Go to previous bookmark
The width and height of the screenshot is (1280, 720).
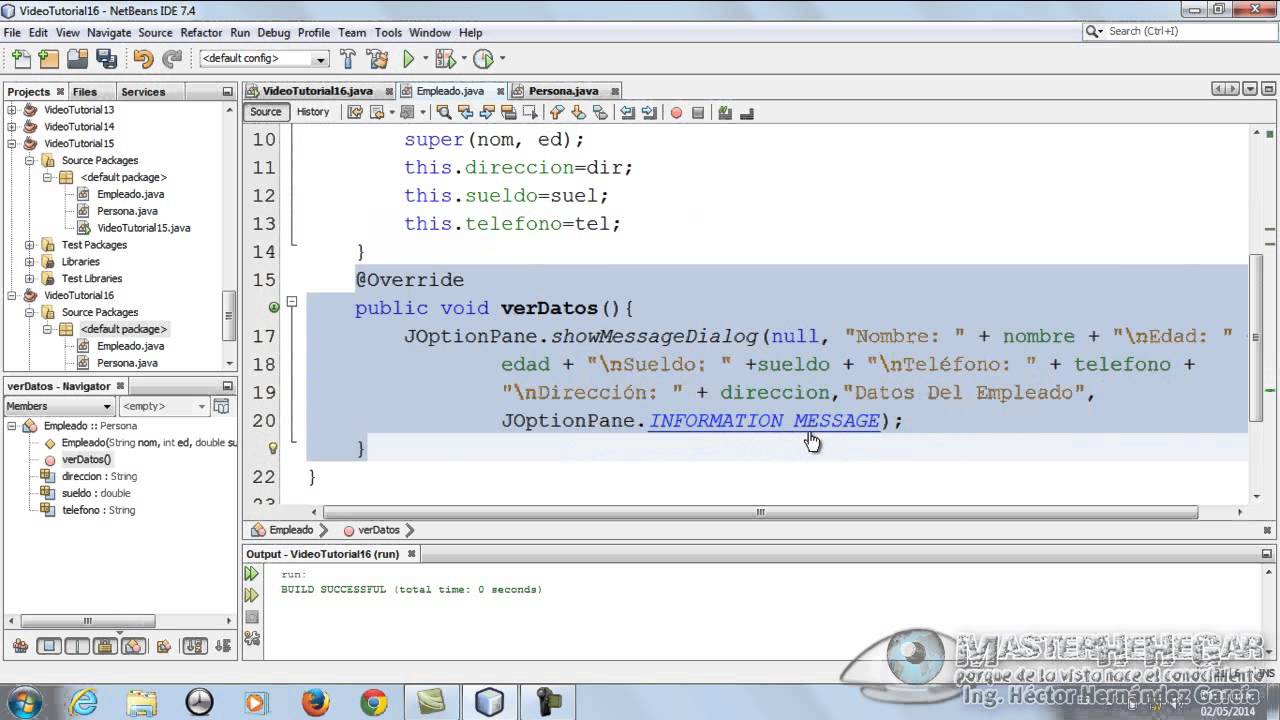557,112
